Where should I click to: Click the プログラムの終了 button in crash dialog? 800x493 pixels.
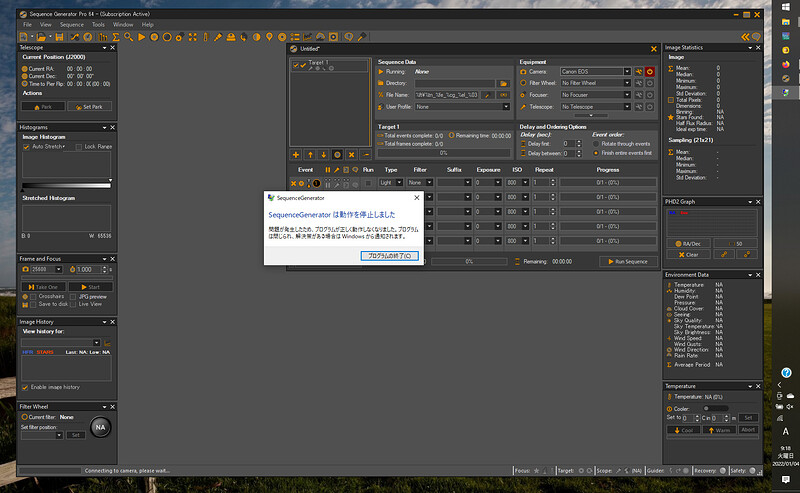pyautogui.click(x=389, y=256)
